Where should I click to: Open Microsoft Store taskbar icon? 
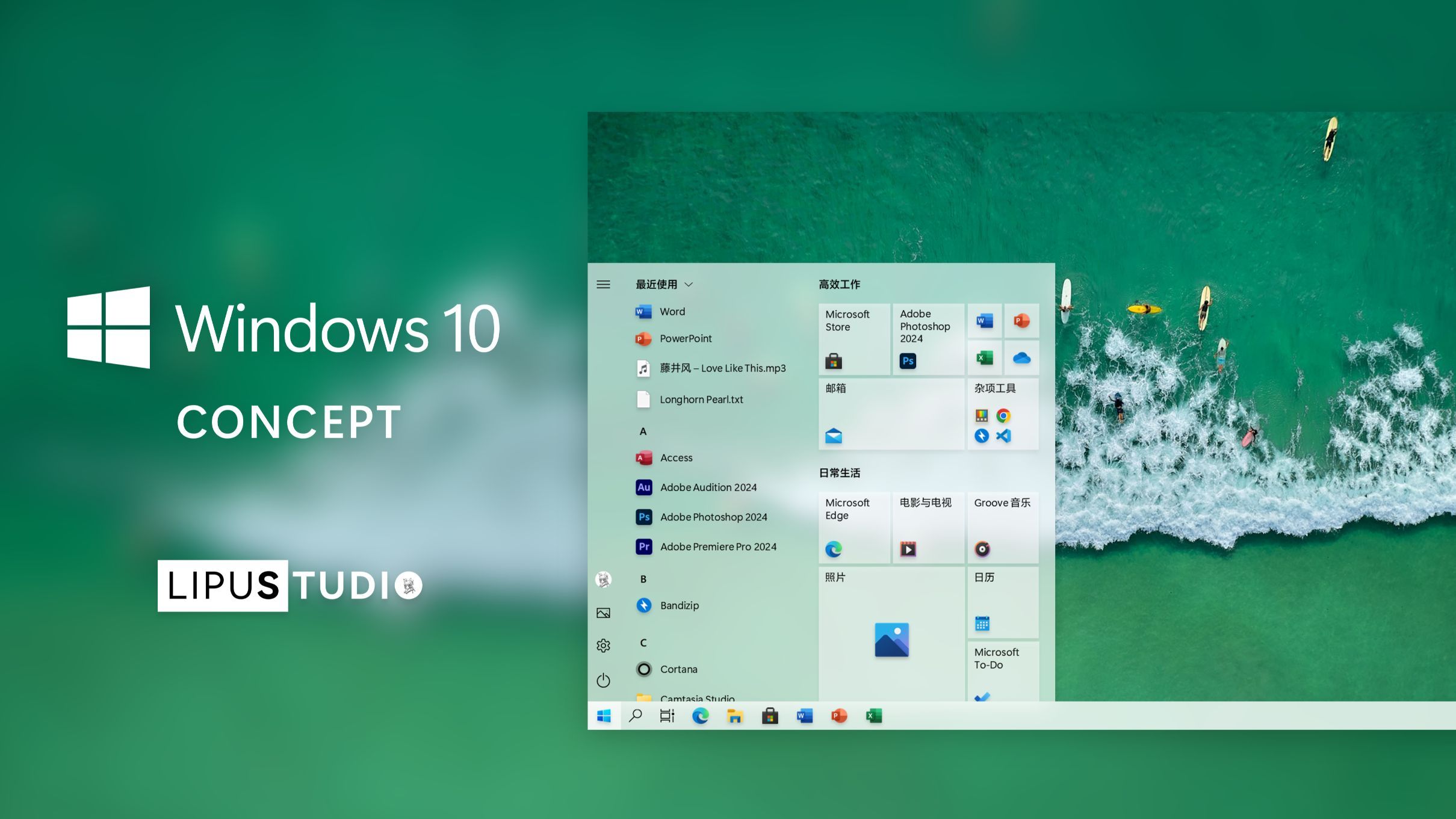[x=770, y=715]
